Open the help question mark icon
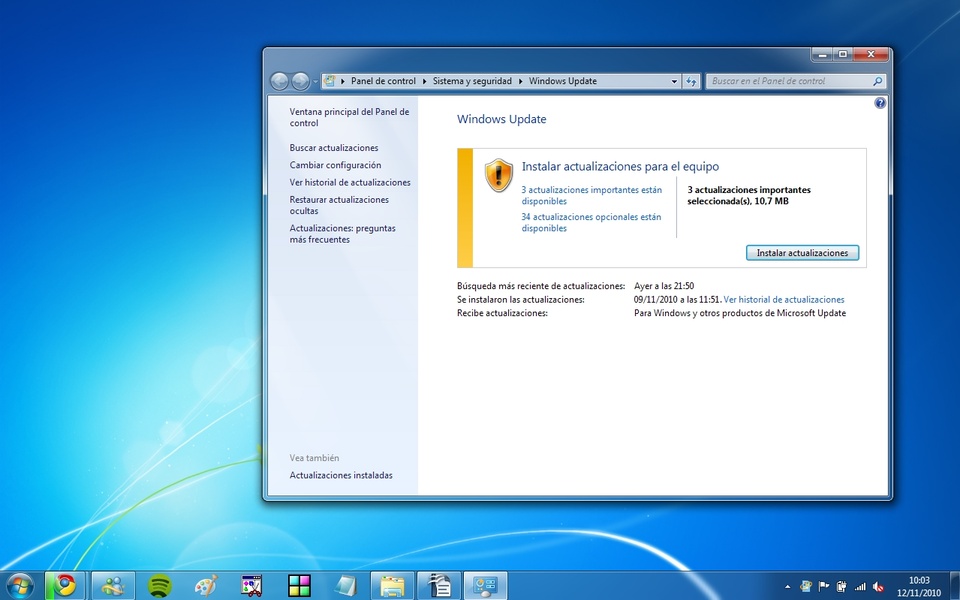 (880, 103)
